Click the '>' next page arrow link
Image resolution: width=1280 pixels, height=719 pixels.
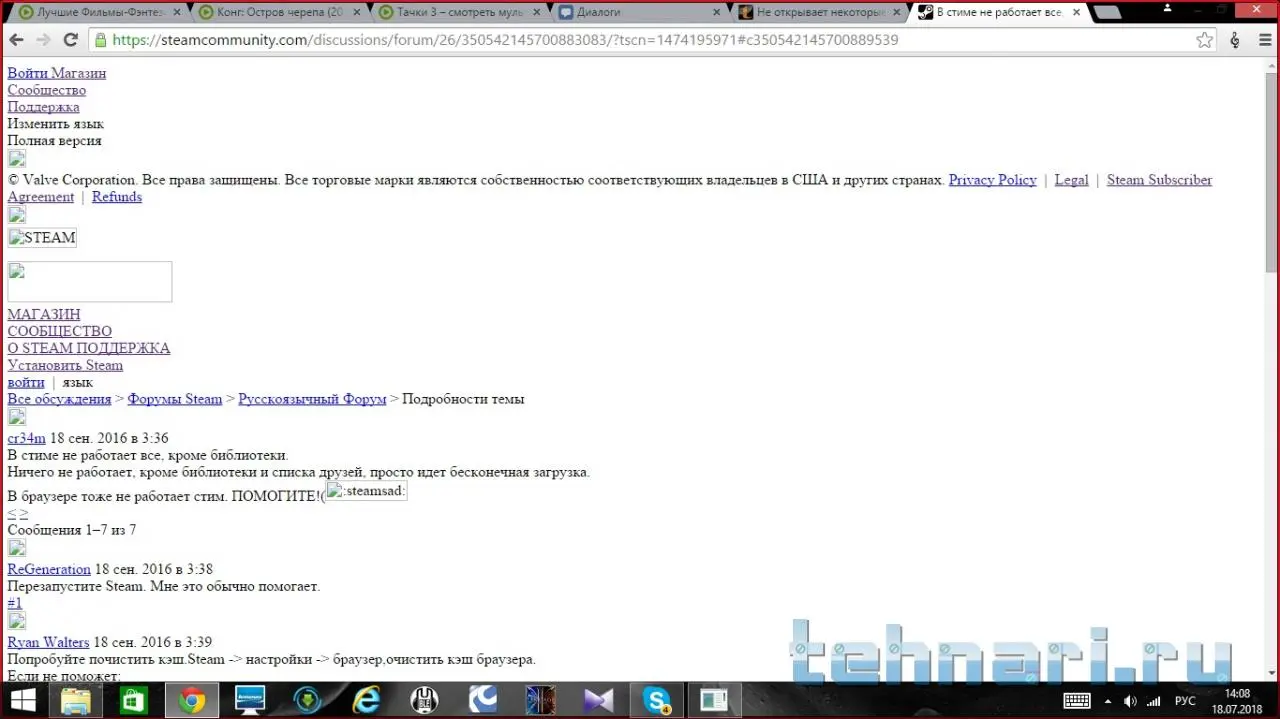coord(23,513)
